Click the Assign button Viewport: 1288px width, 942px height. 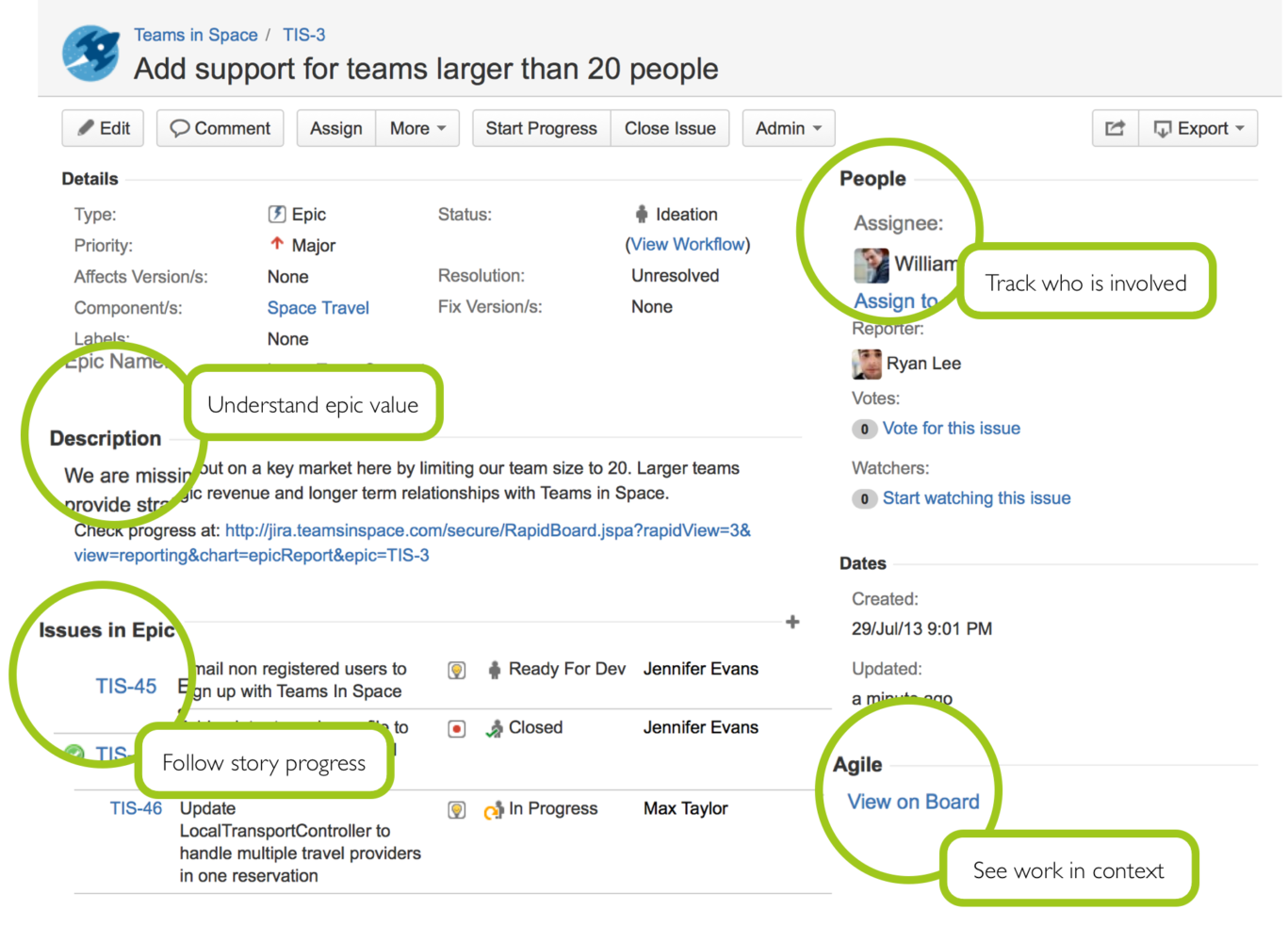[335, 128]
